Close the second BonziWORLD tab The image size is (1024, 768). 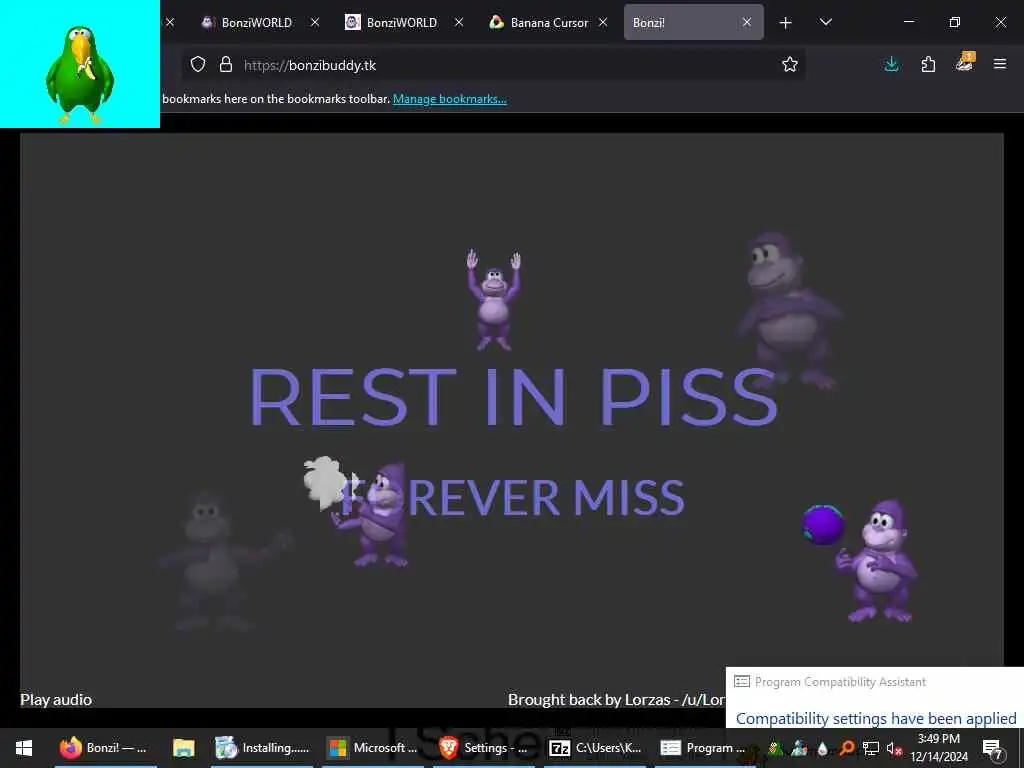[459, 22]
